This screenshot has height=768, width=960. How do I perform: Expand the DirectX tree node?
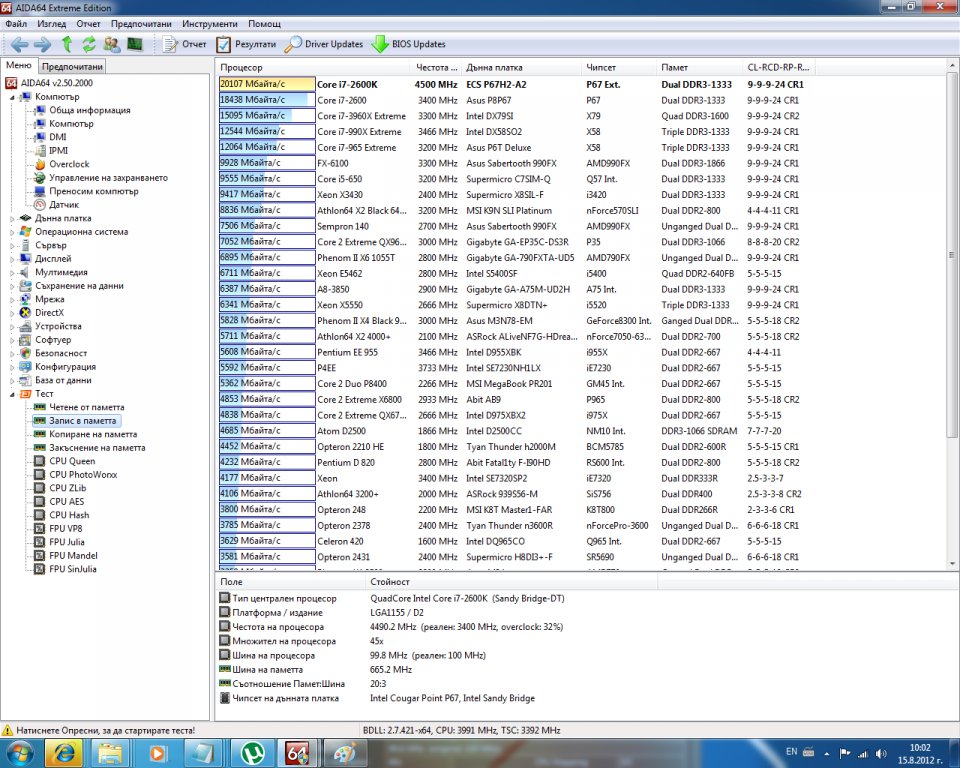[x=13, y=312]
